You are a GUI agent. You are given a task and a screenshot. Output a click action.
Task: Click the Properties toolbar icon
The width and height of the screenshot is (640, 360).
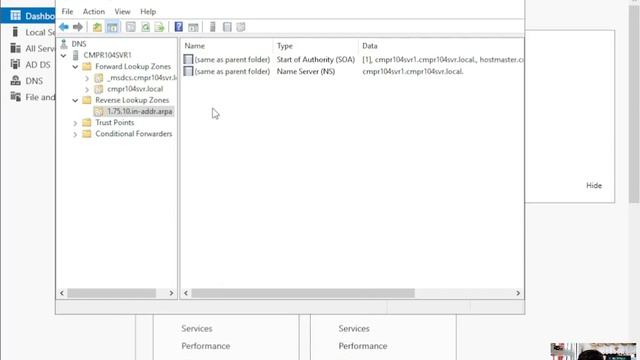[131, 27]
